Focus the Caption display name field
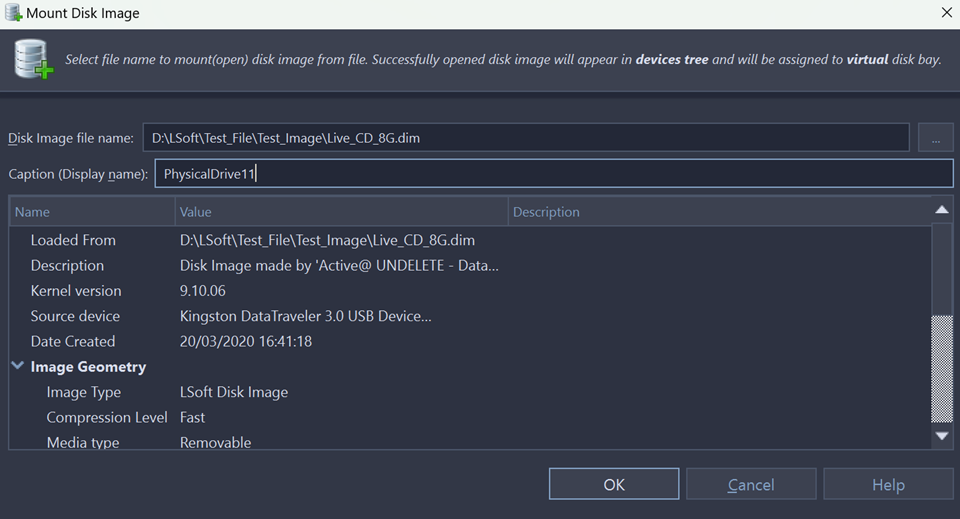The width and height of the screenshot is (960, 519). 553,174
